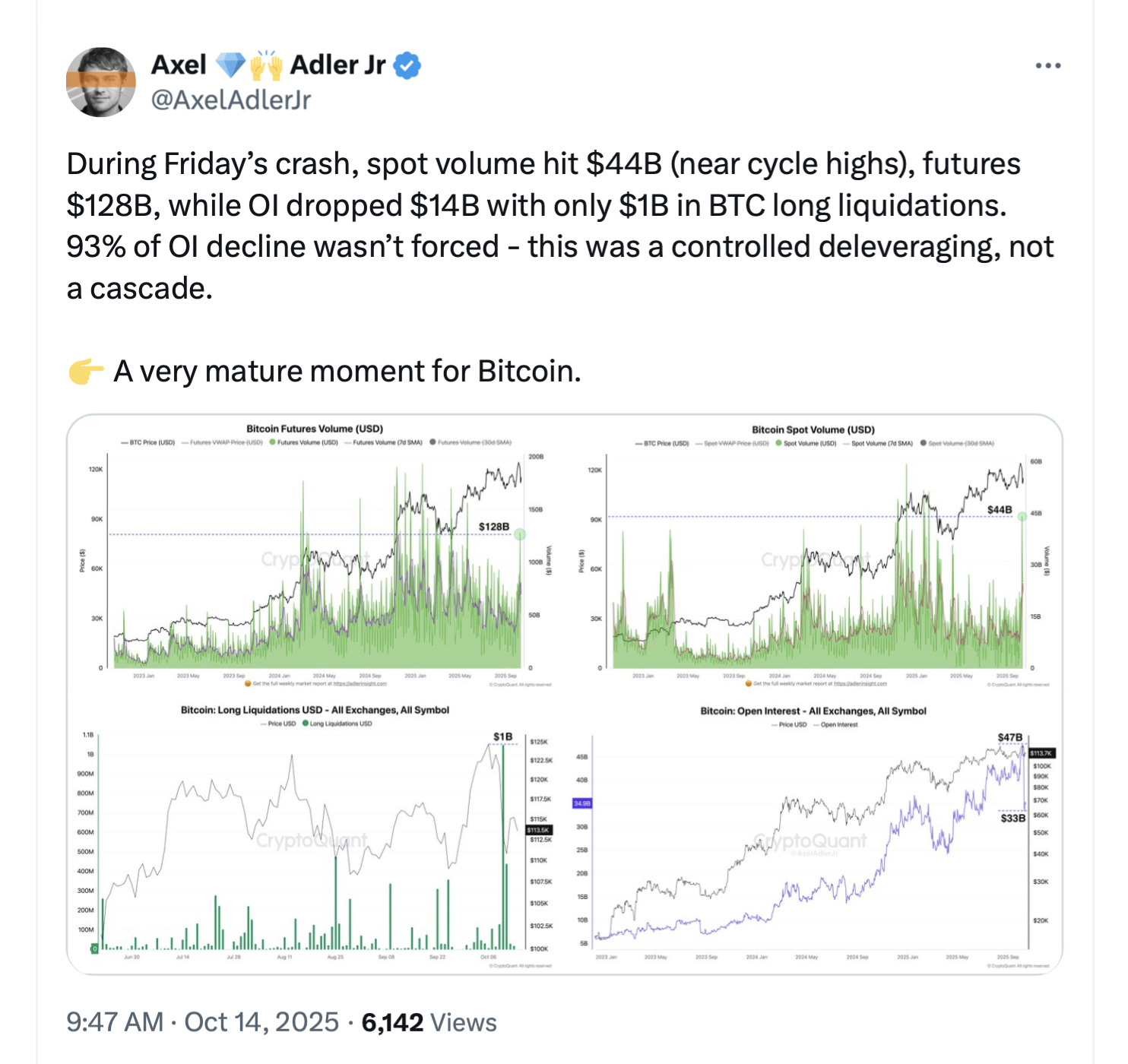This screenshot has height=1064, width=1128.
Task: Click the $1B peak label on liquidations chart
Action: pos(502,736)
